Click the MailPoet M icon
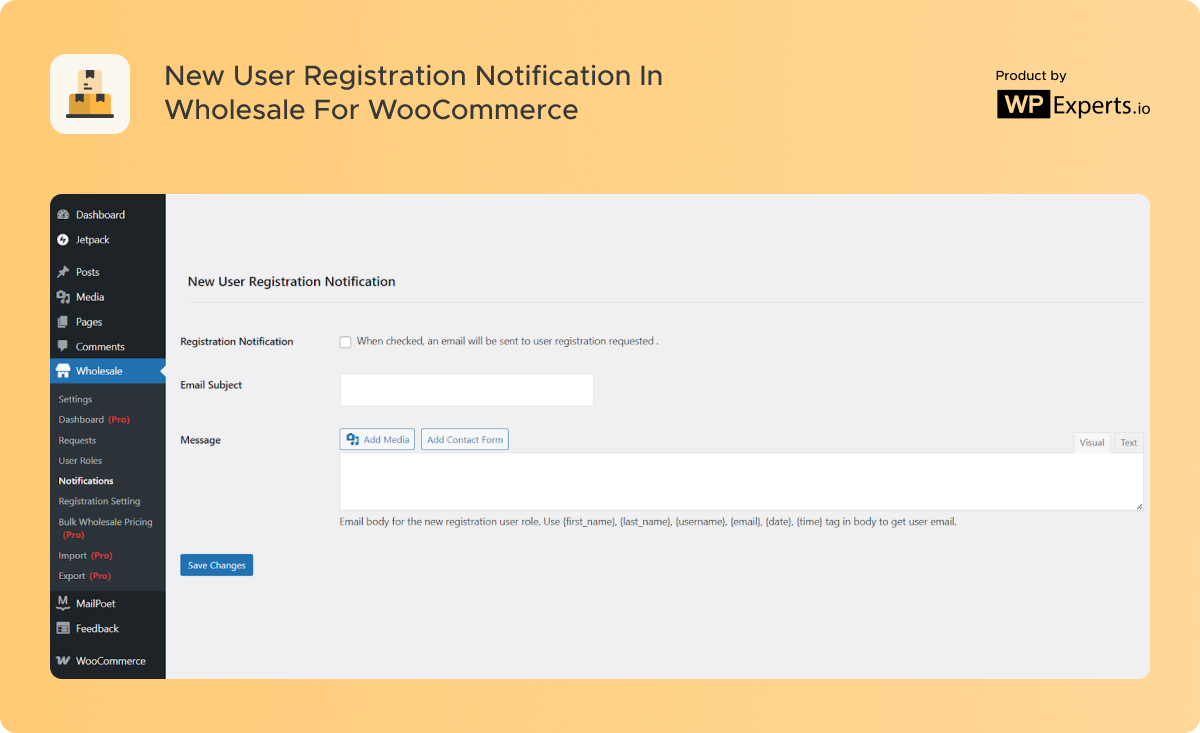The height and width of the screenshot is (733, 1200). (63, 603)
